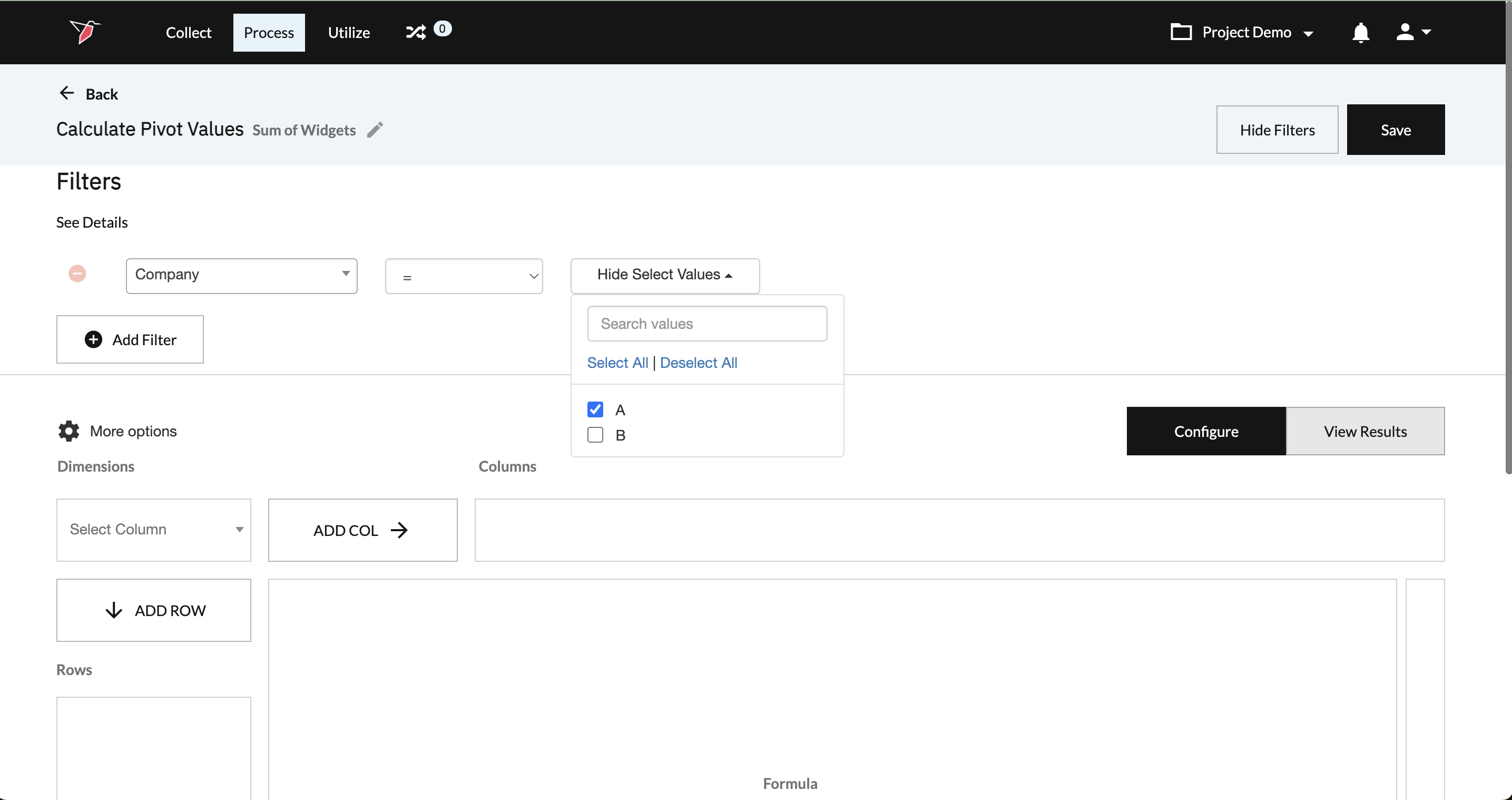Open the notifications bell
1512x800 pixels.
pyautogui.click(x=1360, y=32)
